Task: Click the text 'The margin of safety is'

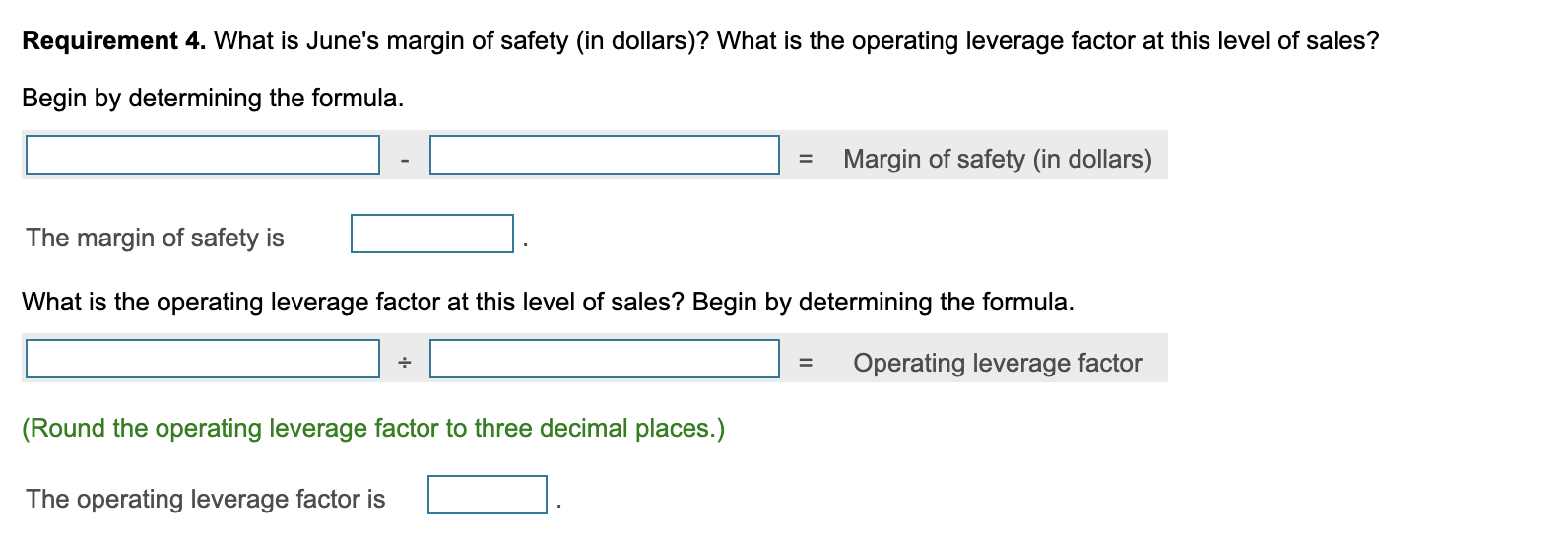Action: [155, 238]
